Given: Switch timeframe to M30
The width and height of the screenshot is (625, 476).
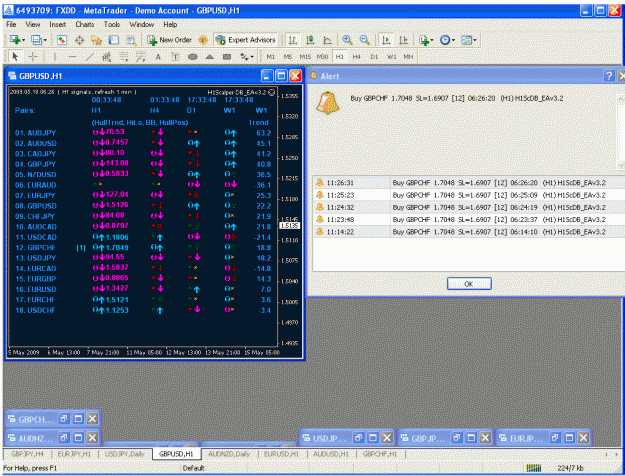Looking at the screenshot, I should tap(322, 57).
